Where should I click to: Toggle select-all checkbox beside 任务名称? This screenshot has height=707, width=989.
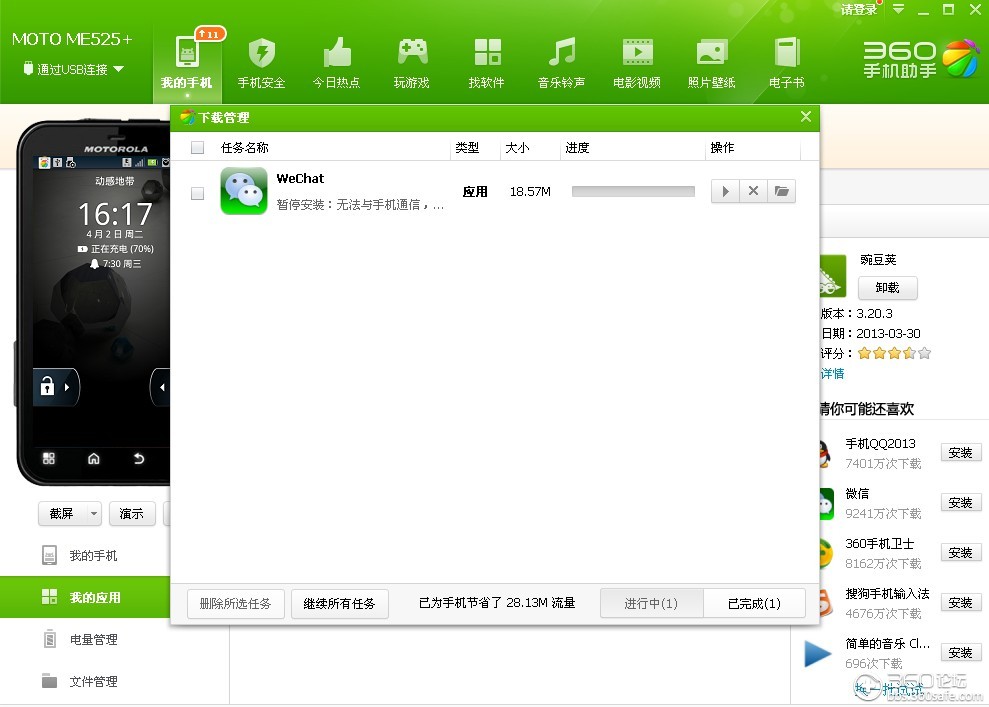pyautogui.click(x=197, y=148)
